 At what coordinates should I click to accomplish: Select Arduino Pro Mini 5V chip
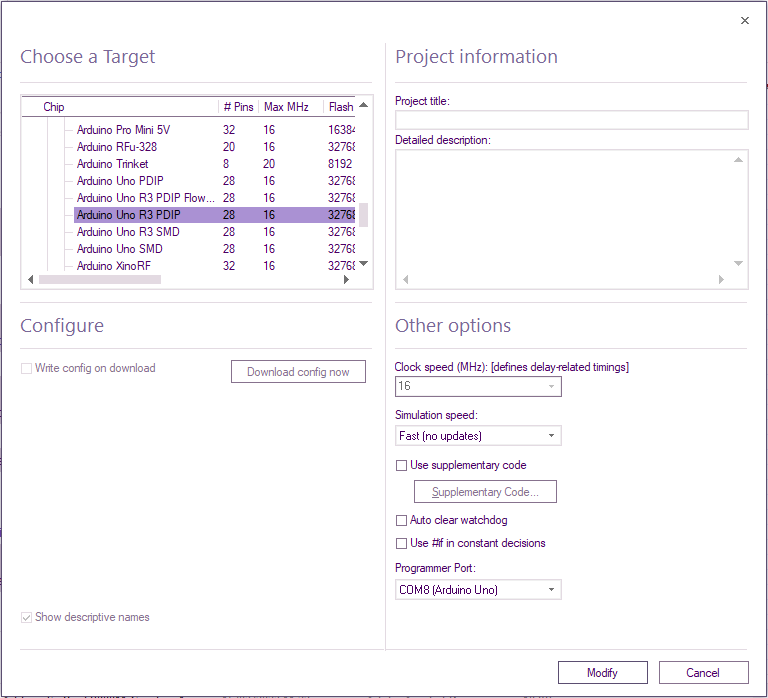123,130
